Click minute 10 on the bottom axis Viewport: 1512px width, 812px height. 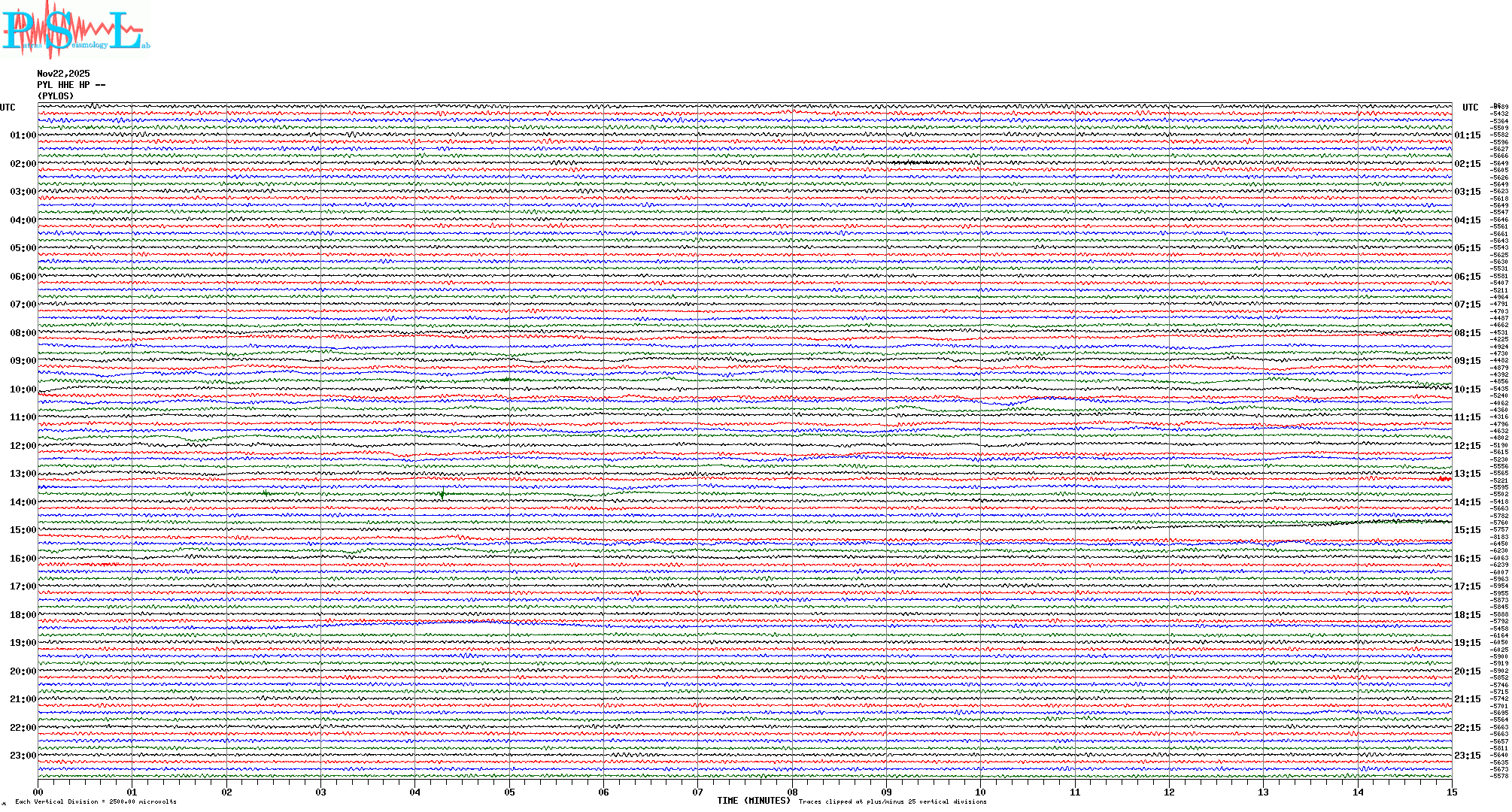(981, 792)
